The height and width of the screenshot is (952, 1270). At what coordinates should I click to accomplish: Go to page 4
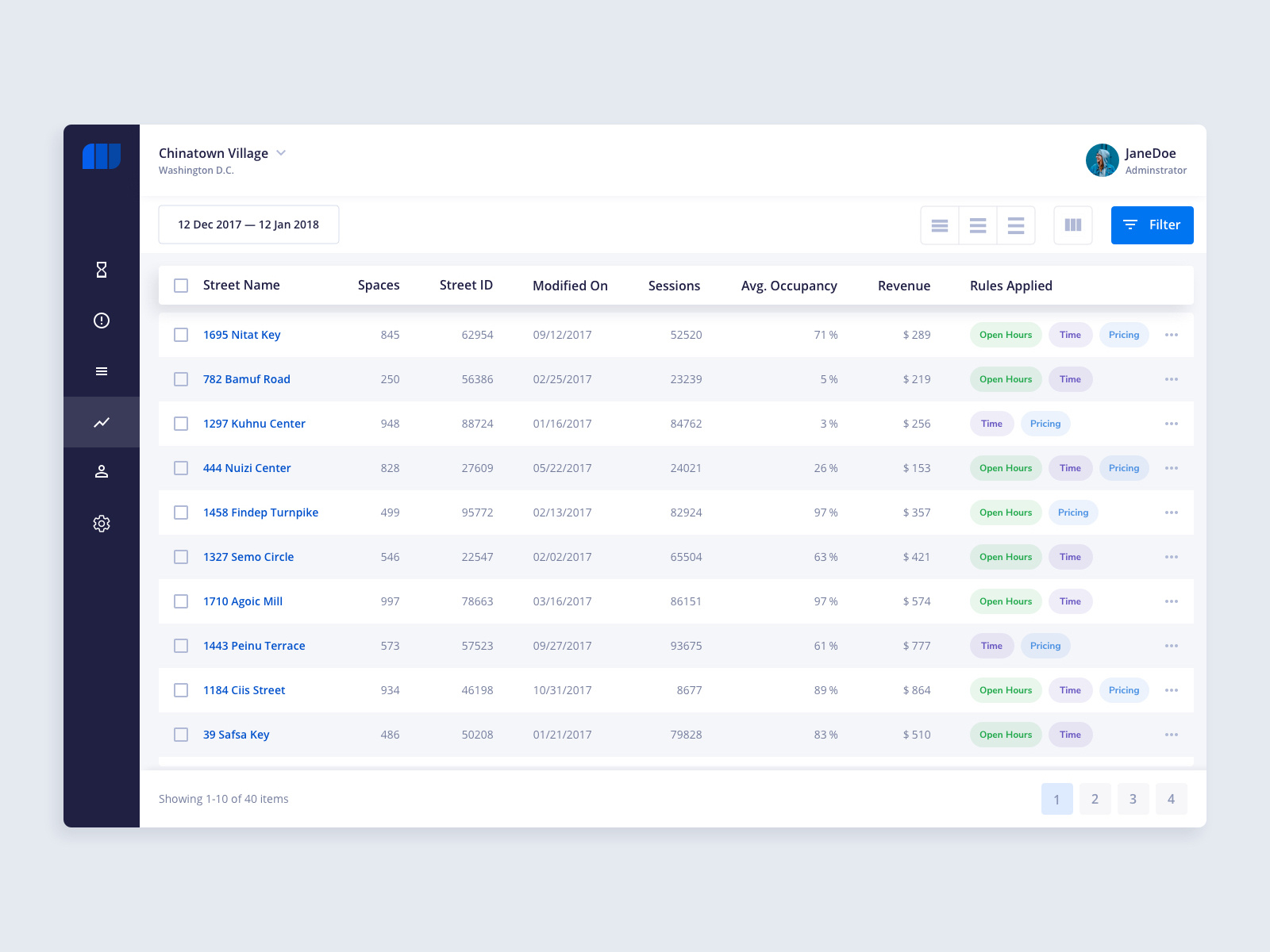tap(1172, 799)
